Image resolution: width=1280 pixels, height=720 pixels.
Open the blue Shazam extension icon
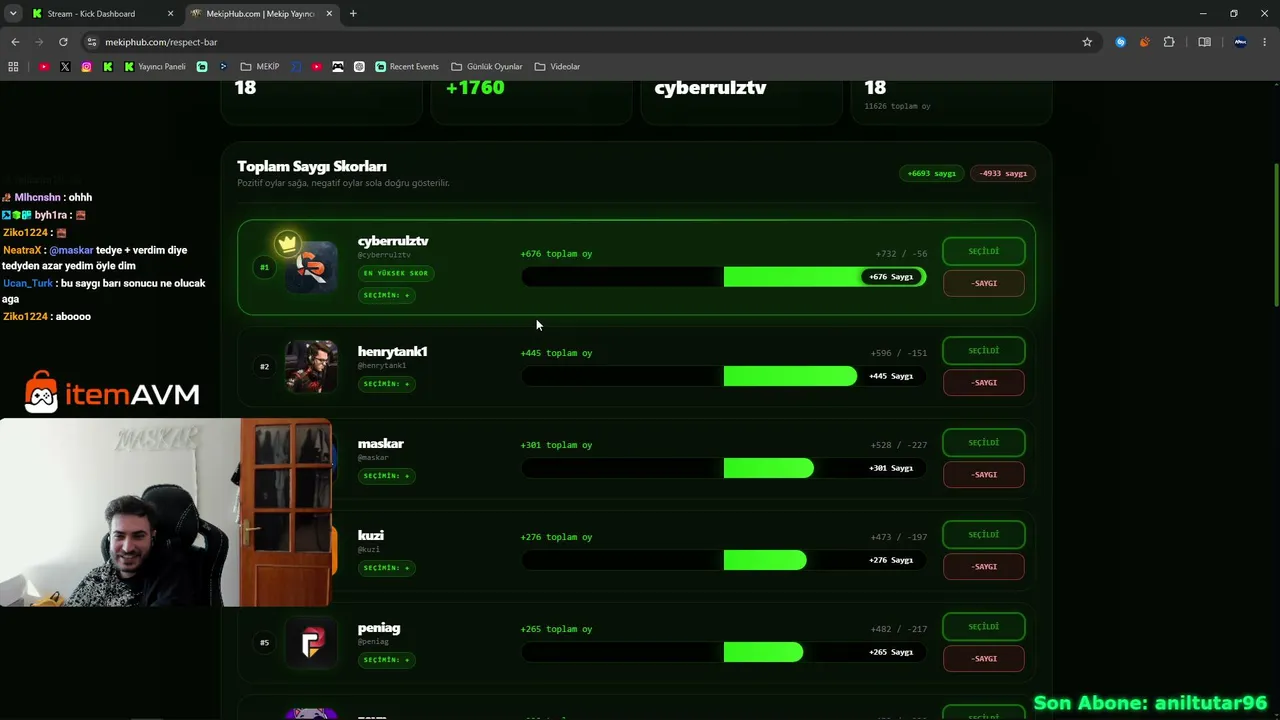point(1120,42)
